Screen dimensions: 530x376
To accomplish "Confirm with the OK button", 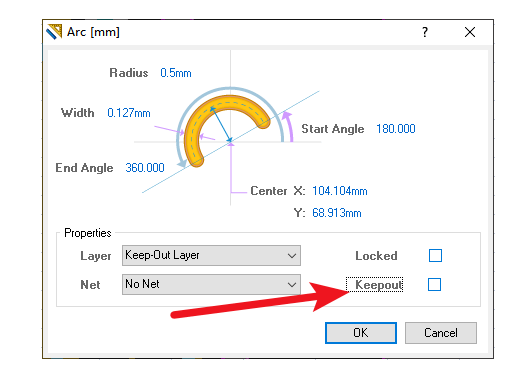I will (x=361, y=333).
